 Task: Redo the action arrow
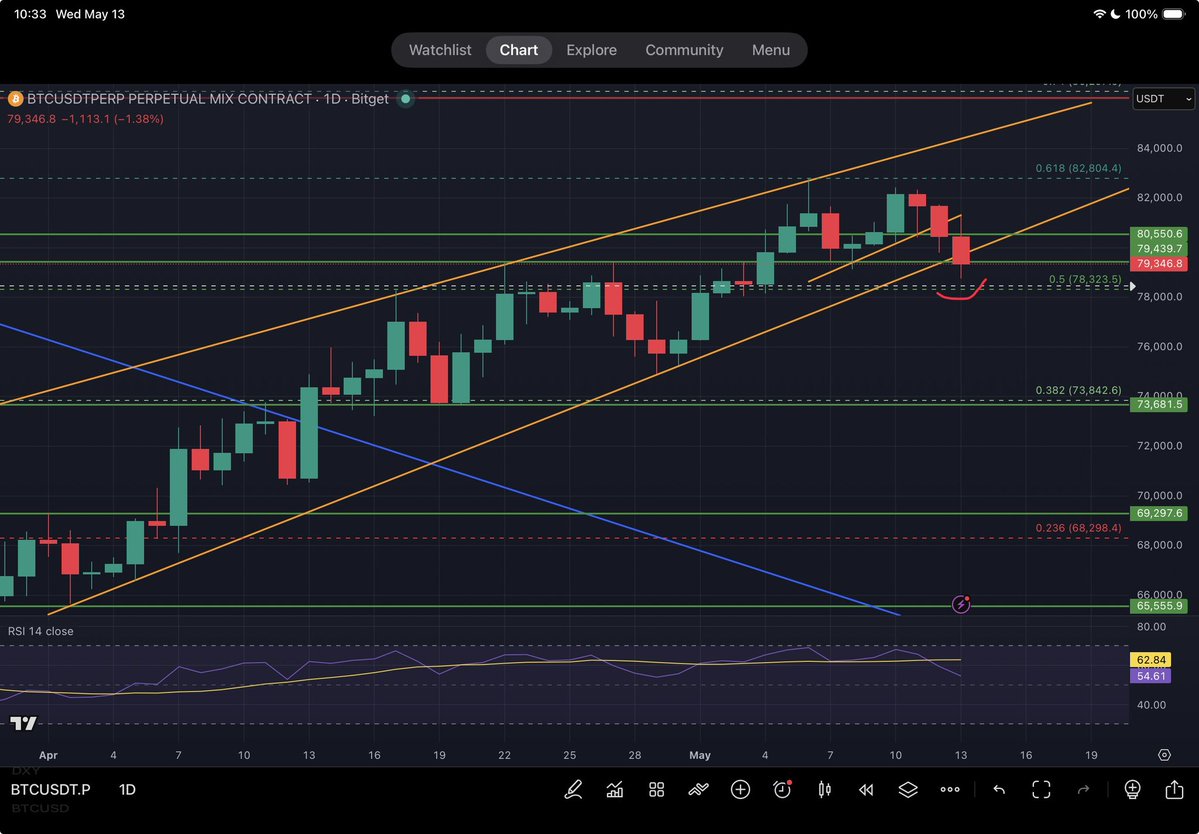(x=1083, y=790)
